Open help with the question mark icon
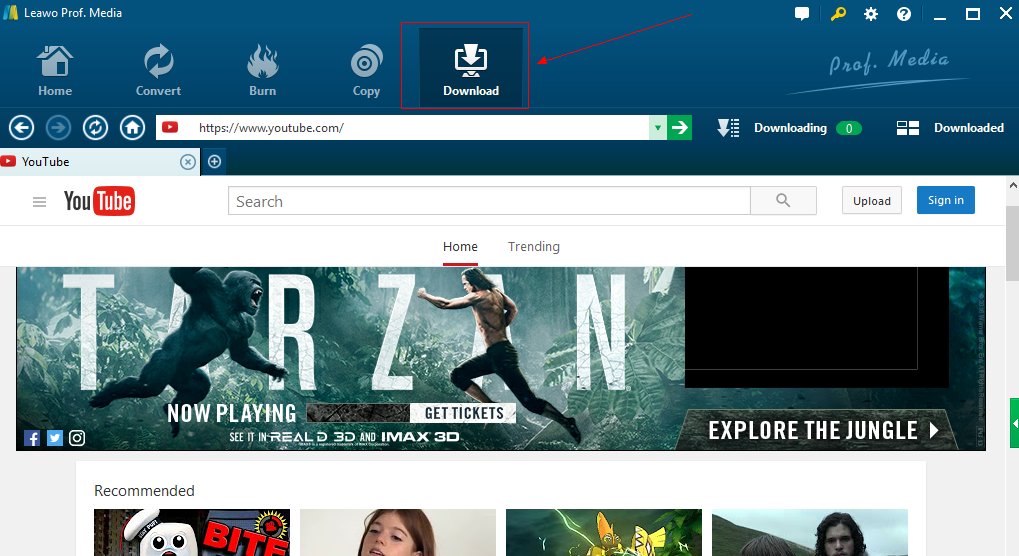The height and width of the screenshot is (556, 1019). point(904,14)
